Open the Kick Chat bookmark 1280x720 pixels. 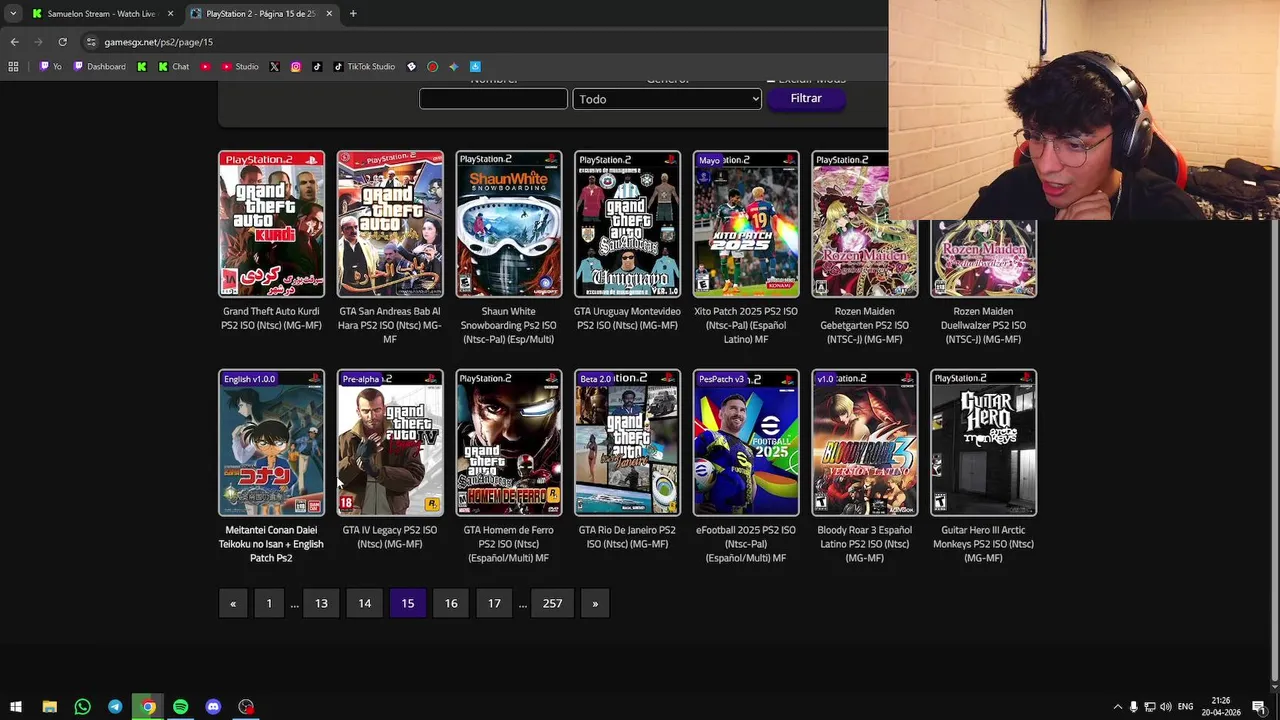tap(173, 67)
